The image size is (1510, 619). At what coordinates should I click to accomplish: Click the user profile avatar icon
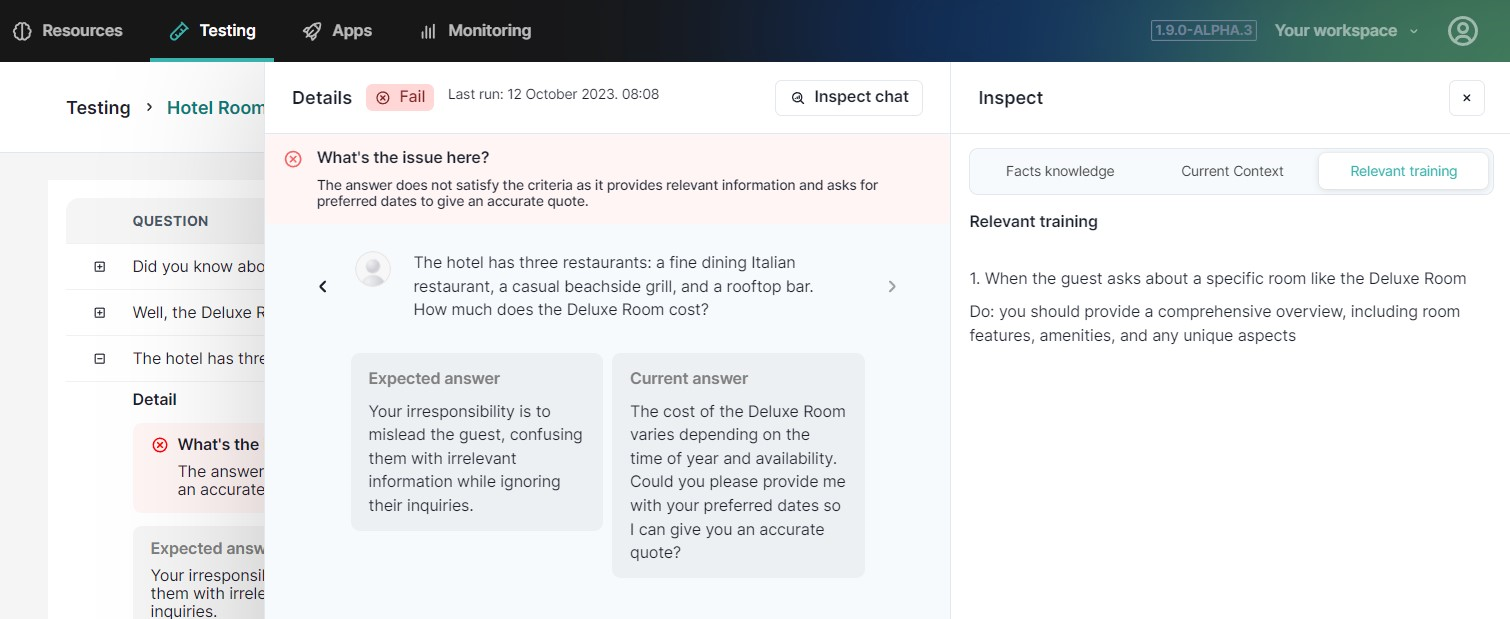1462,31
